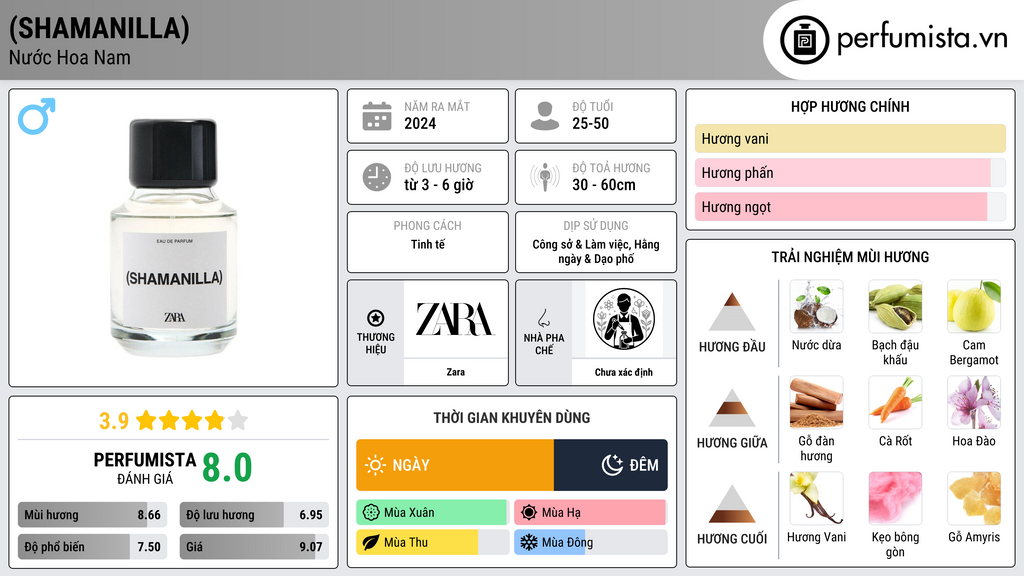Click the Giá 9.07 score bar
The image size is (1024, 576).
(x=254, y=547)
